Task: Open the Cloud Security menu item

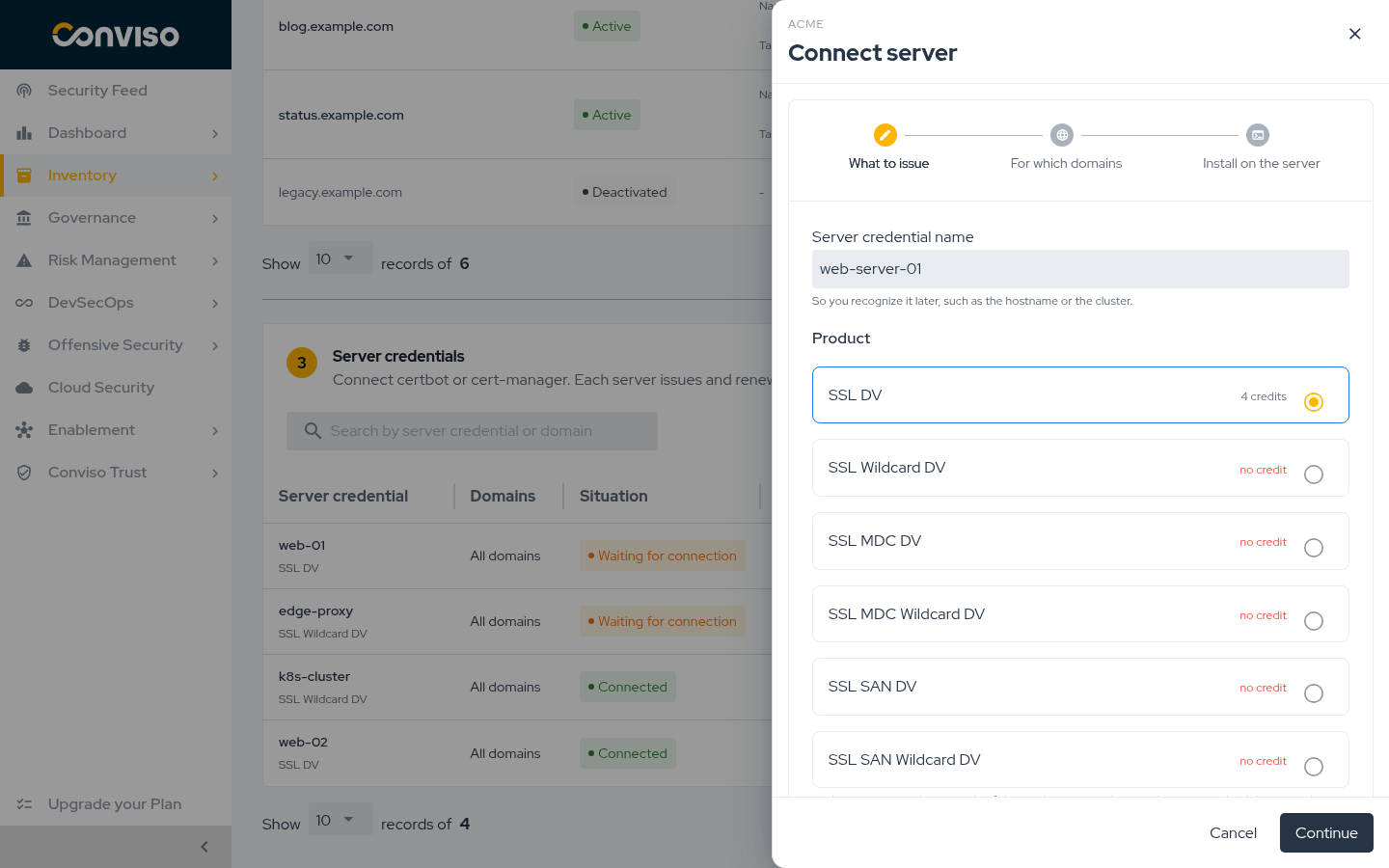Action: 116,388
